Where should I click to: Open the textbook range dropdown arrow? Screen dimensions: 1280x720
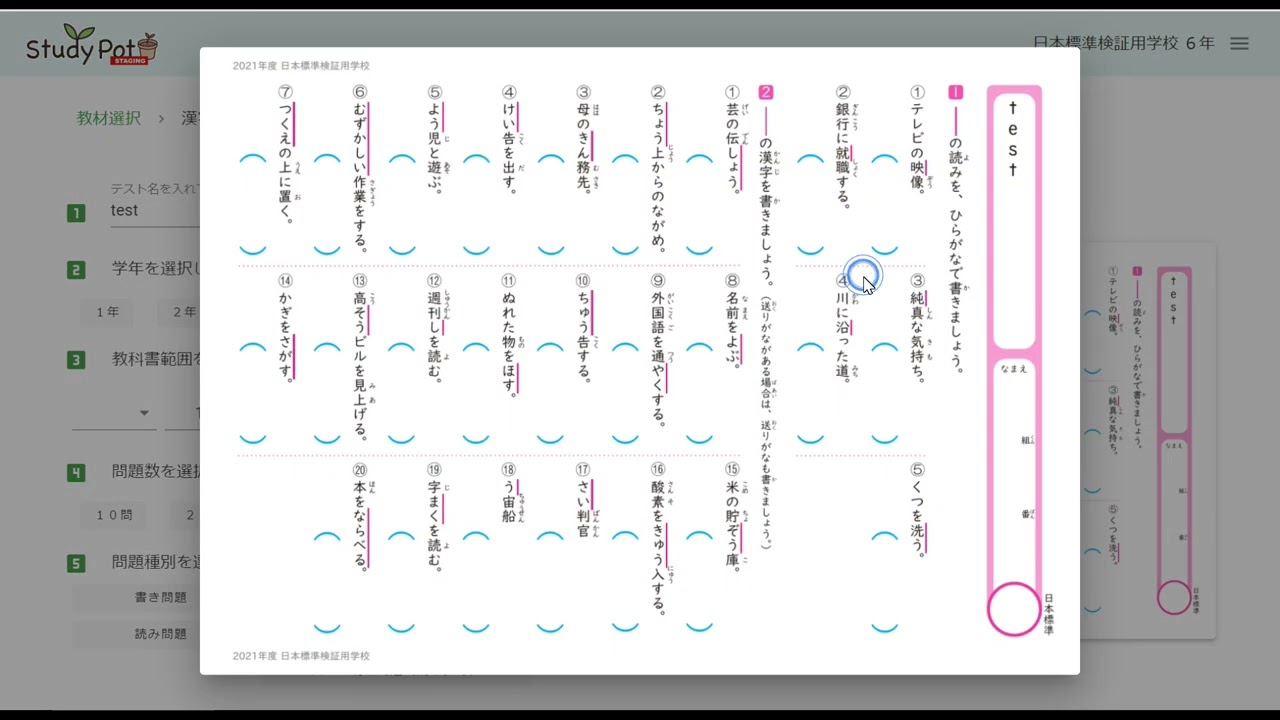(144, 413)
